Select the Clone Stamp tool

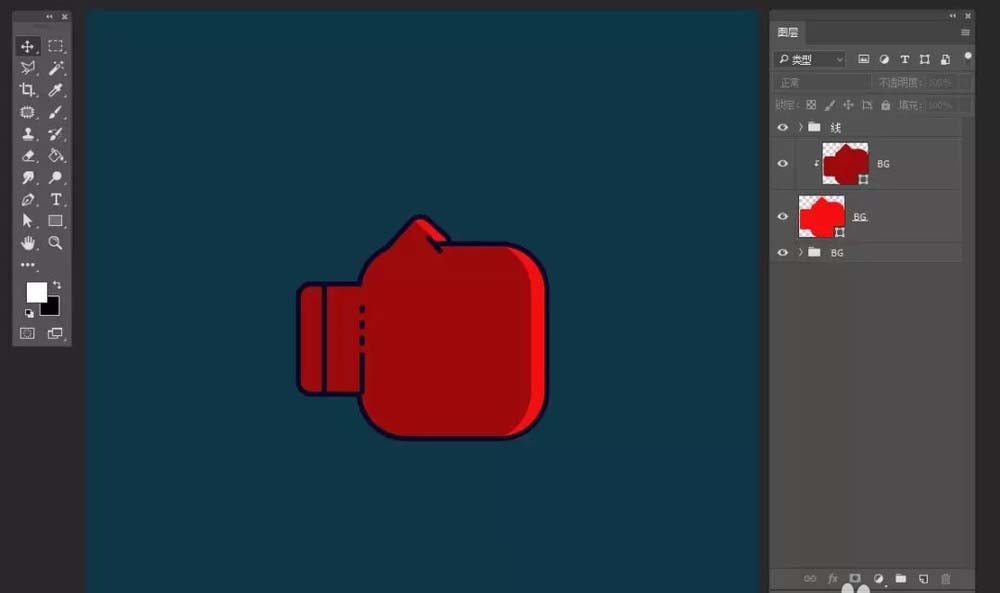[27, 134]
